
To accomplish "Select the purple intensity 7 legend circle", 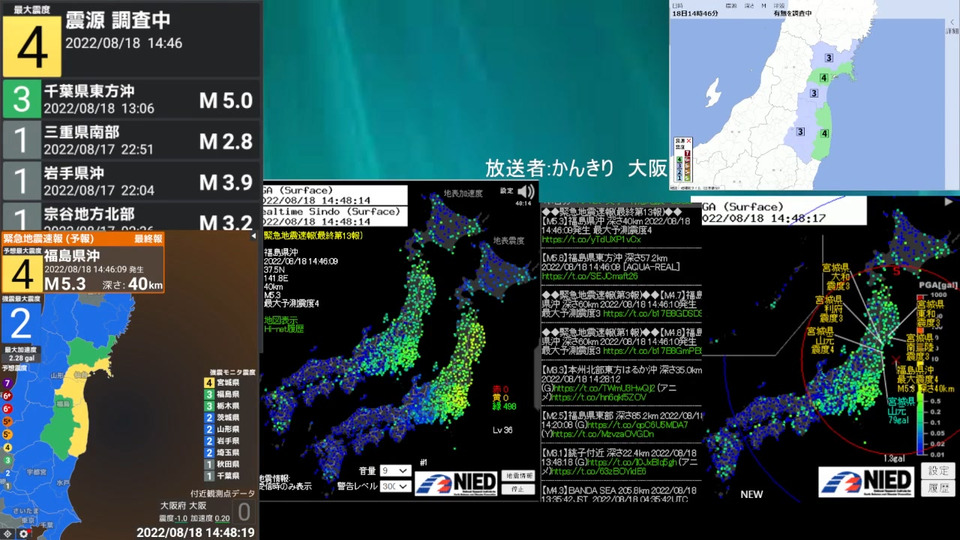I will 7,383.
